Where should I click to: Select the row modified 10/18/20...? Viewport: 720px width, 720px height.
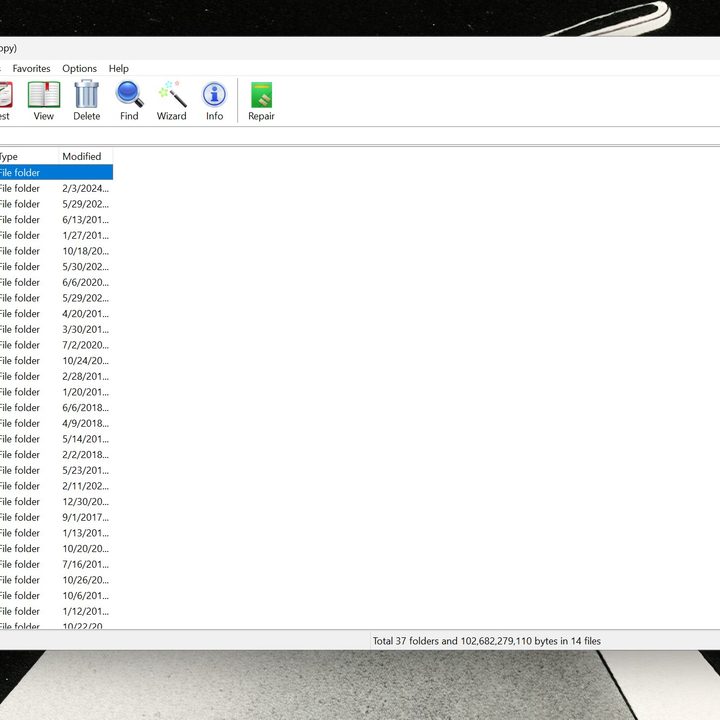click(56, 251)
